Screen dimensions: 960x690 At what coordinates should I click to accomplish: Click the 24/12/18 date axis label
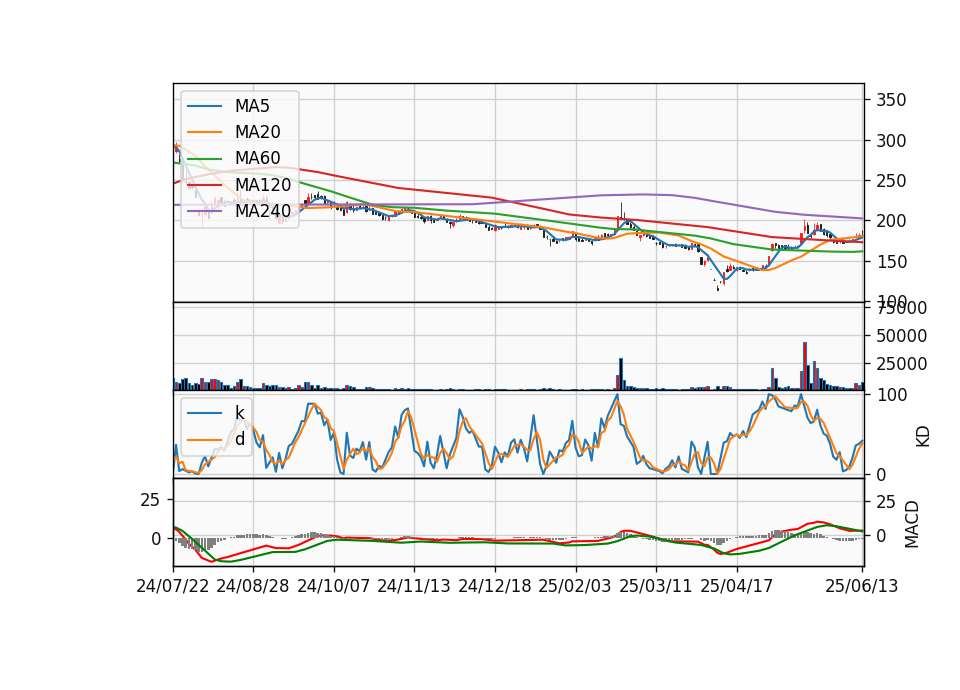click(x=495, y=586)
